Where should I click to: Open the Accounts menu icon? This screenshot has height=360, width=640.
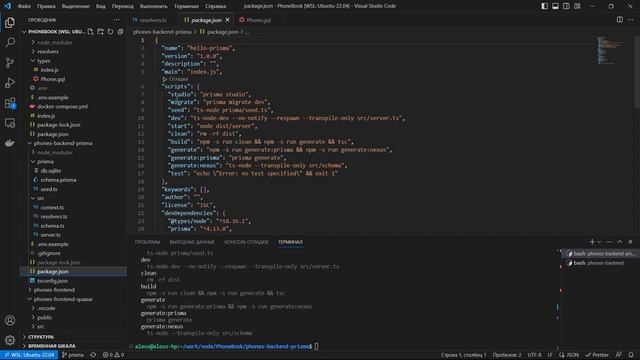pos(10,320)
